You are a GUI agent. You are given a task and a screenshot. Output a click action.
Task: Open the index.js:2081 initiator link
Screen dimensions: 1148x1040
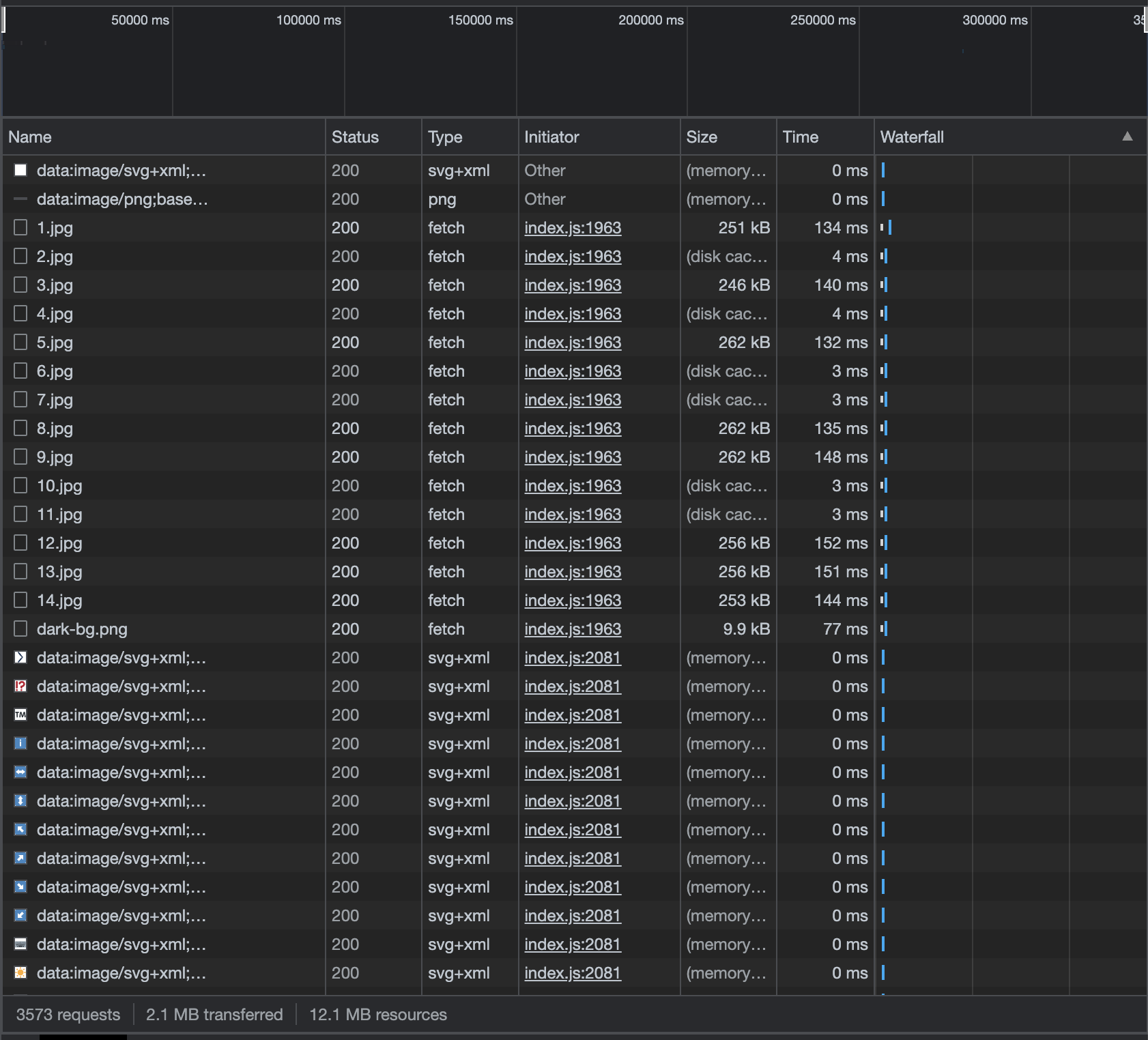click(573, 658)
